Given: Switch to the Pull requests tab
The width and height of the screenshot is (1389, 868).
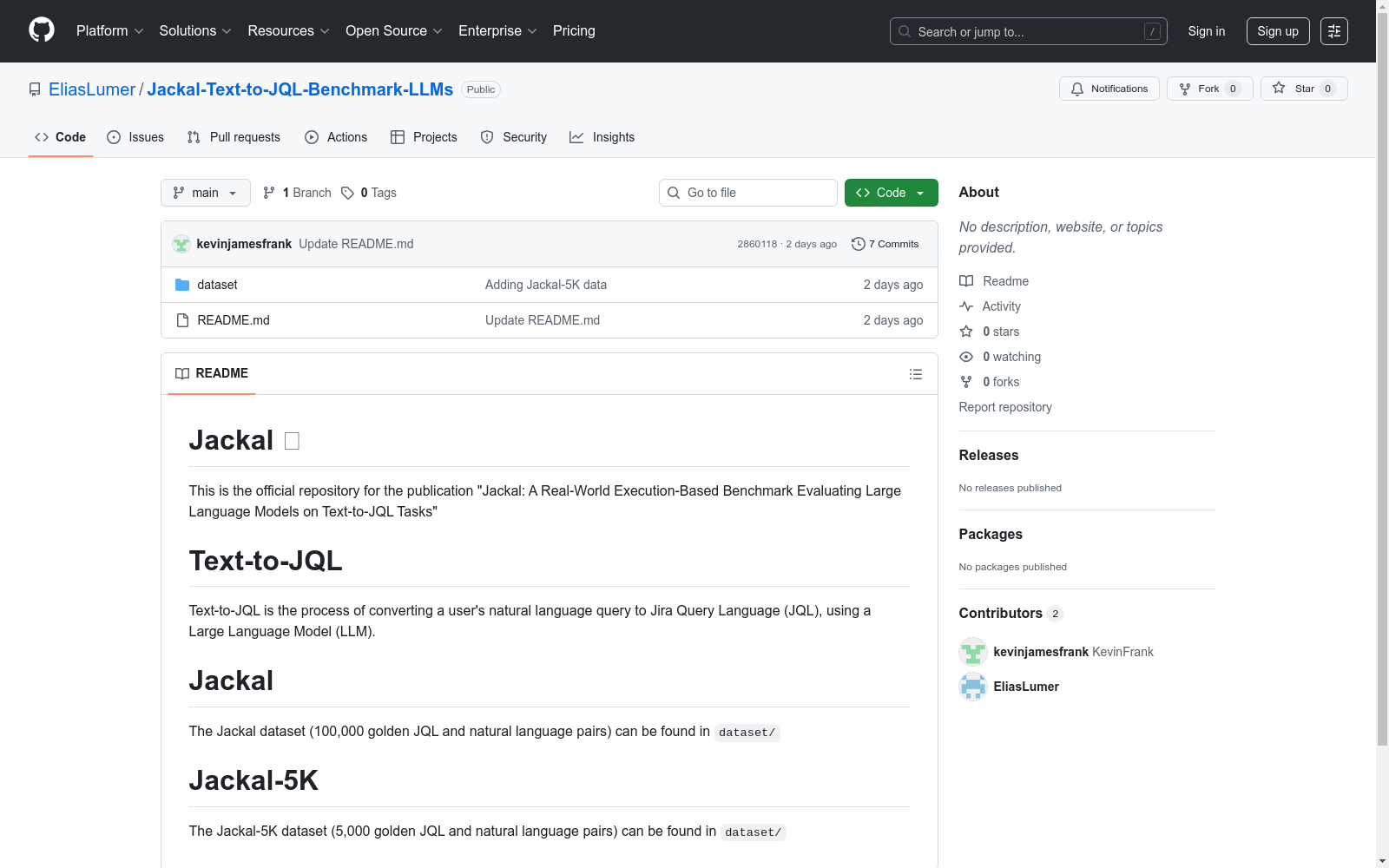Looking at the screenshot, I should pos(234,137).
